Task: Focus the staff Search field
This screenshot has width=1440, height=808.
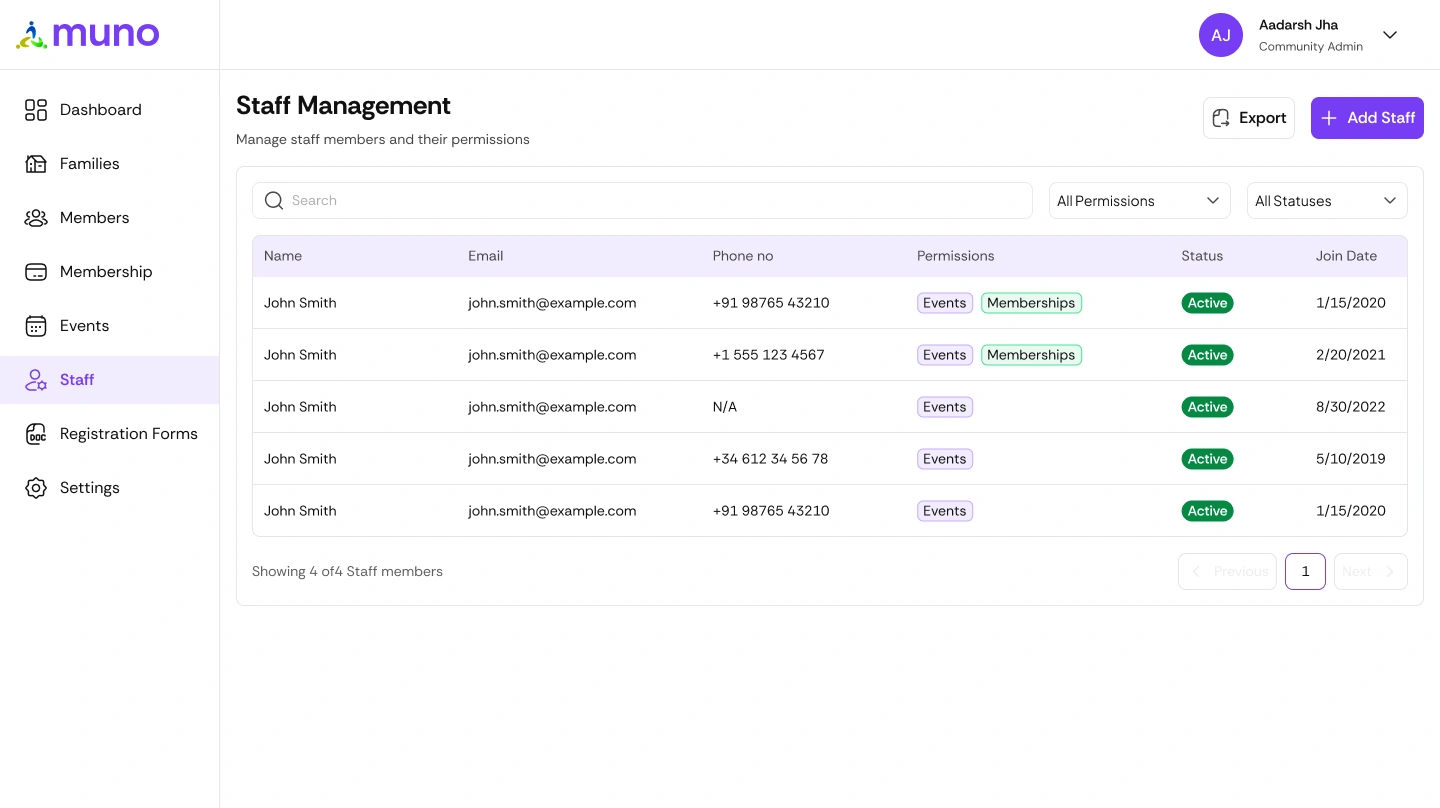Action: click(642, 201)
